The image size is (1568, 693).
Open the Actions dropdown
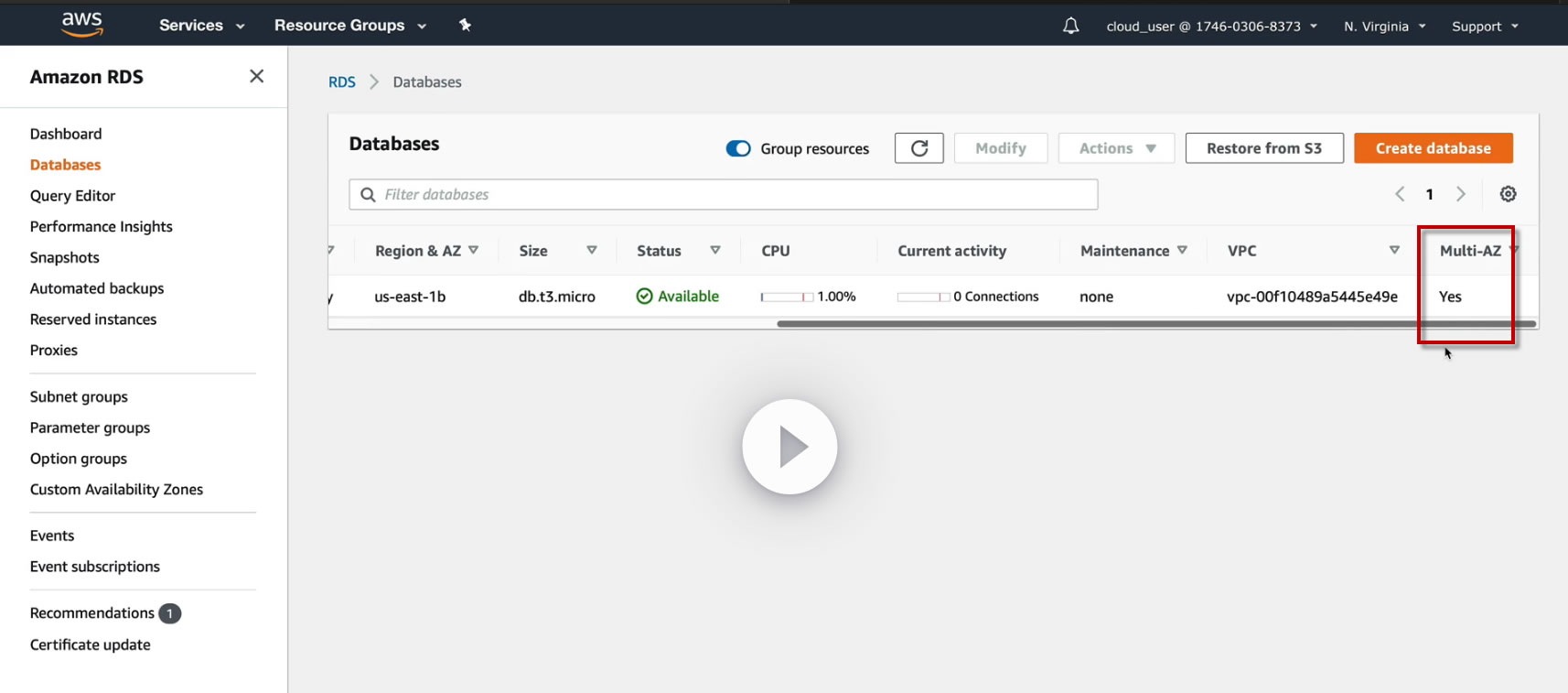pyautogui.click(x=1117, y=148)
